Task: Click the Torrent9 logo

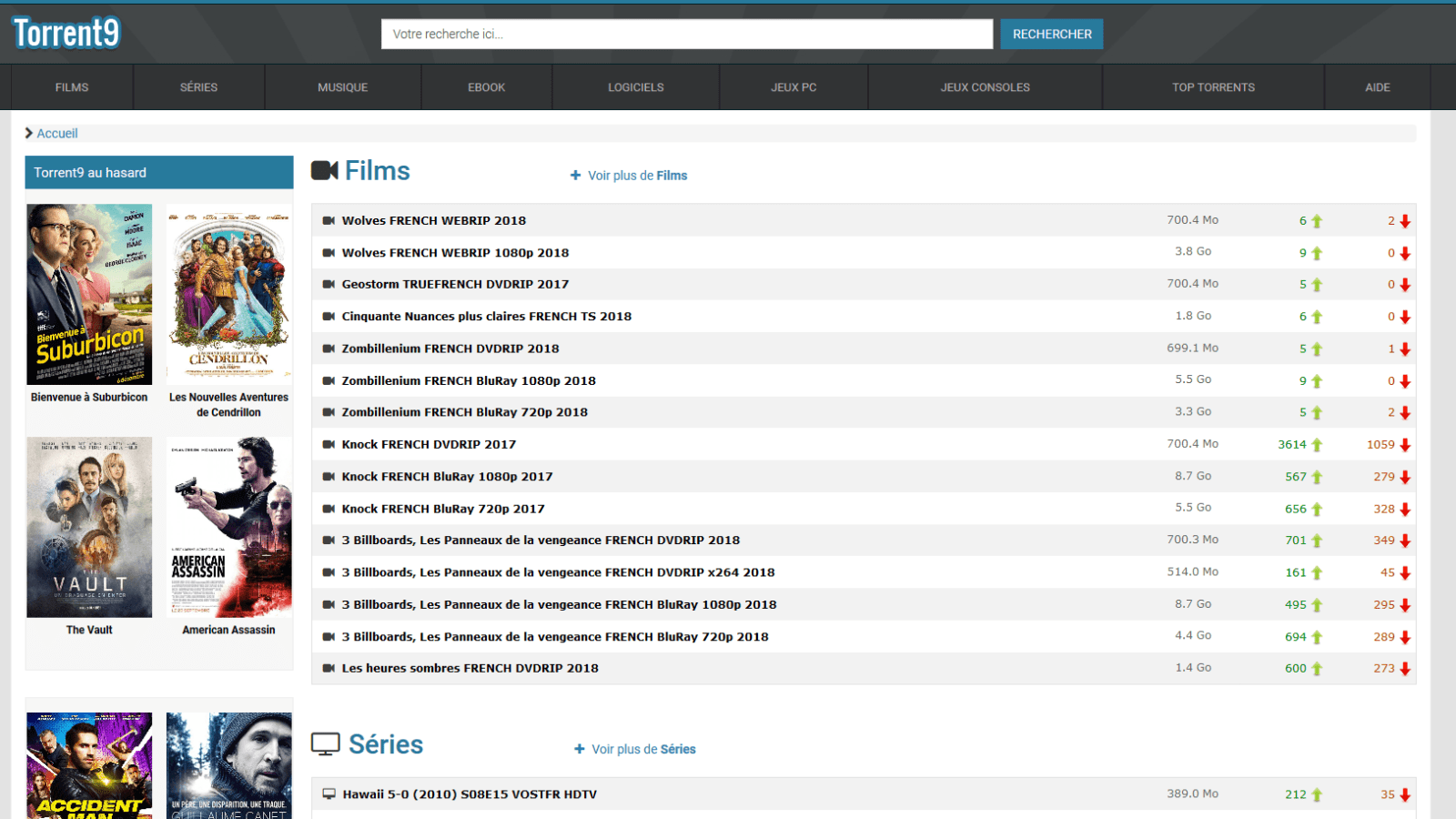Action: click(x=66, y=33)
